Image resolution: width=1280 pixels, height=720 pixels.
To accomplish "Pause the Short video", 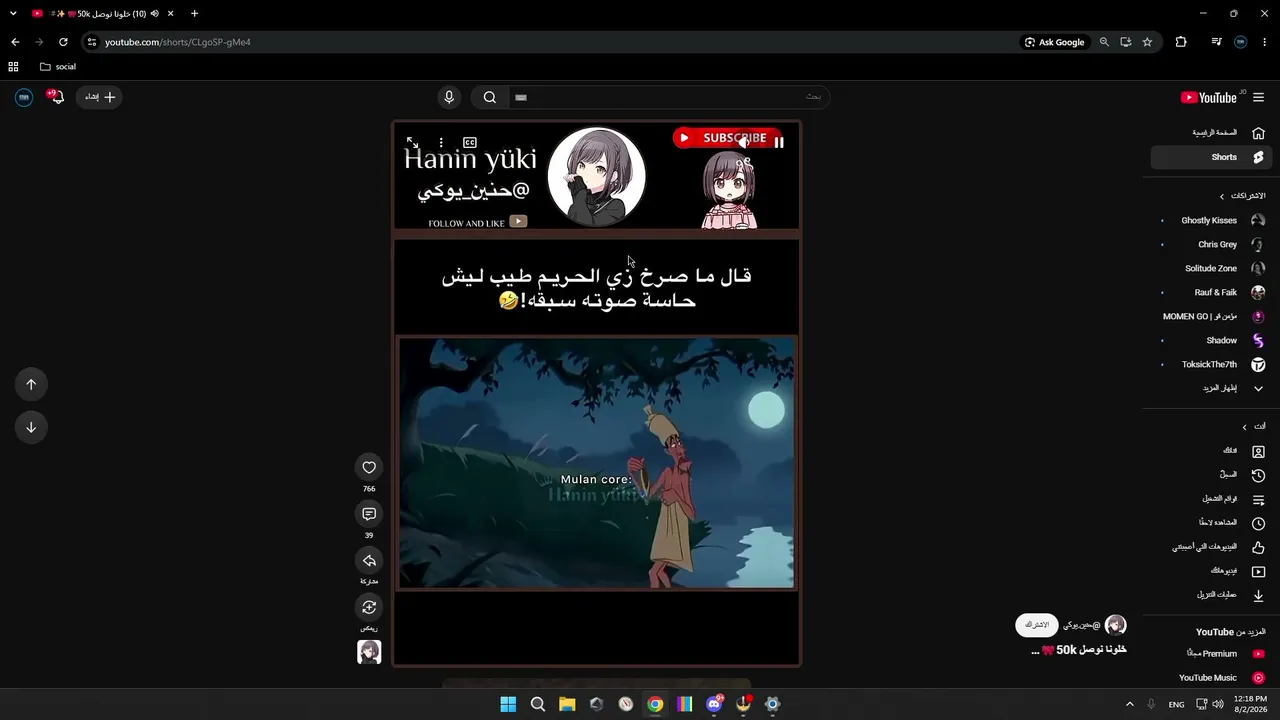I will pyautogui.click(x=779, y=143).
